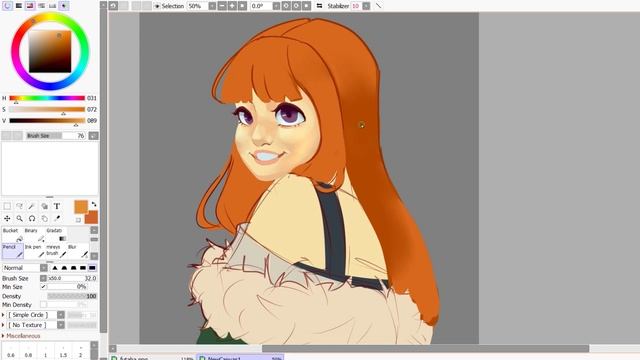This screenshot has height=360, width=640.
Task: Expand the Simple Circle settings triangle
Action: [x=3, y=315]
